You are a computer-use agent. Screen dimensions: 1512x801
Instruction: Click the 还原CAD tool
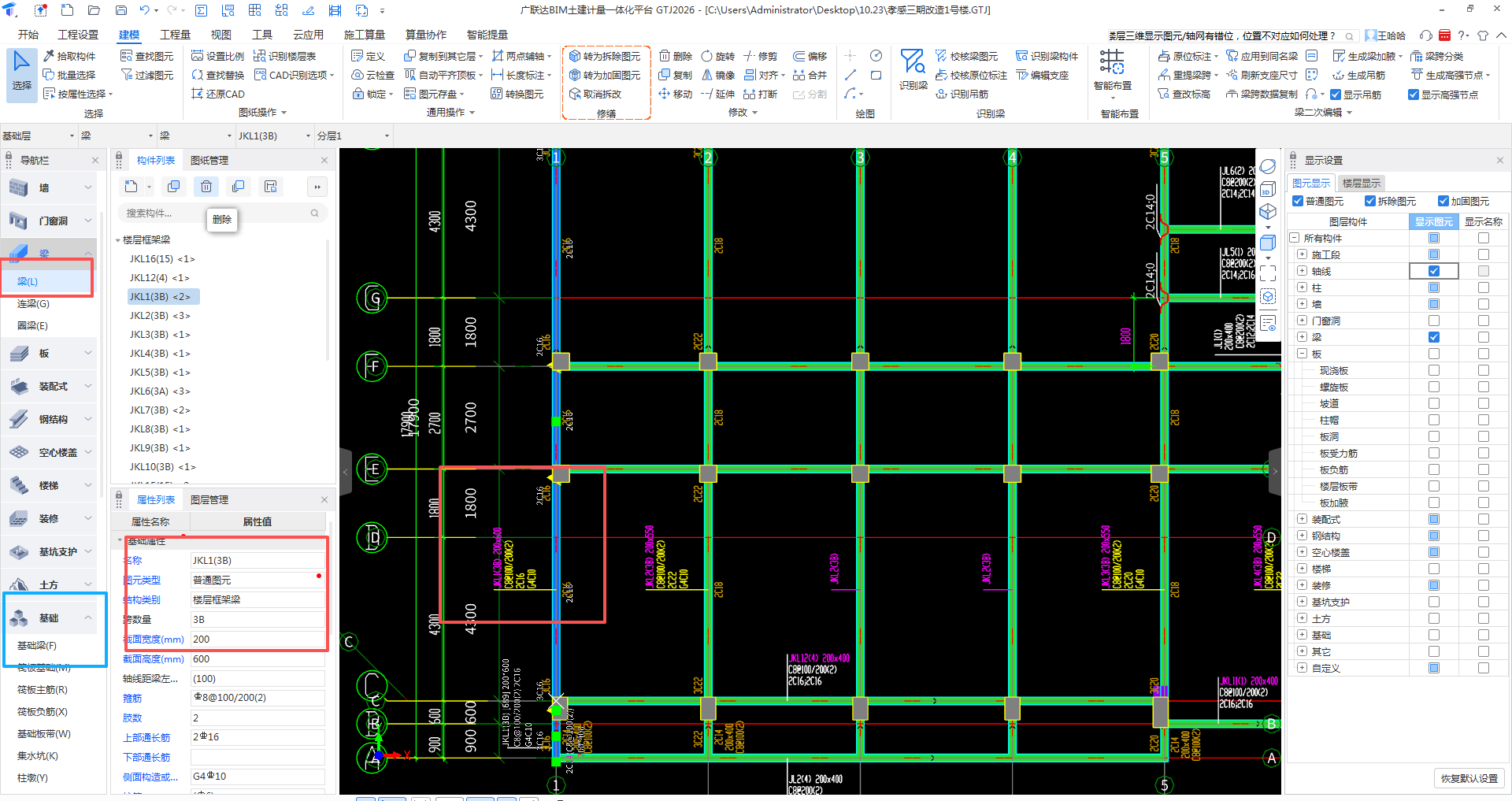pyautogui.click(x=217, y=94)
